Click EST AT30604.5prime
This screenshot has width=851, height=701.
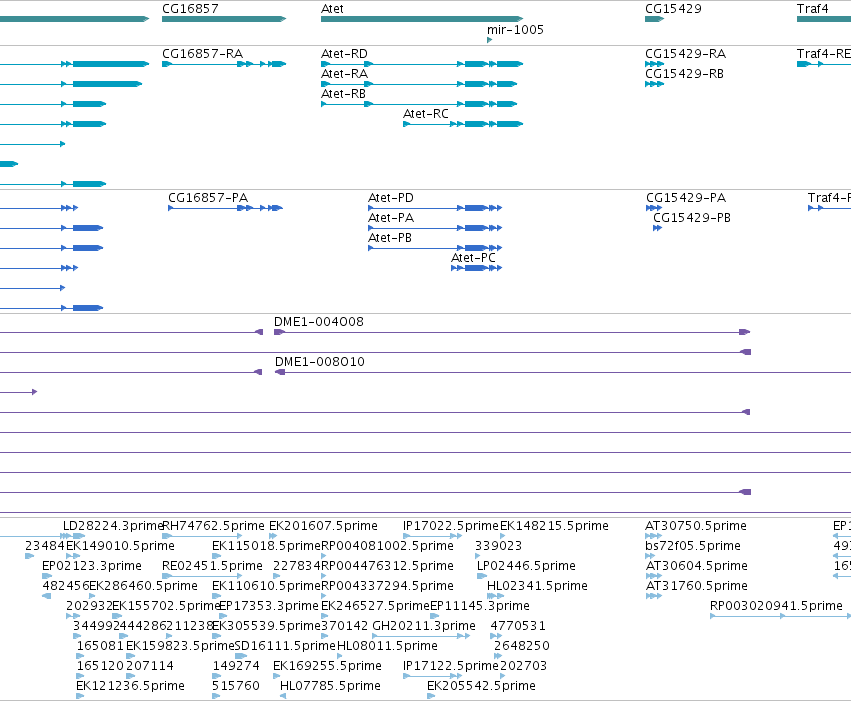click(696, 566)
